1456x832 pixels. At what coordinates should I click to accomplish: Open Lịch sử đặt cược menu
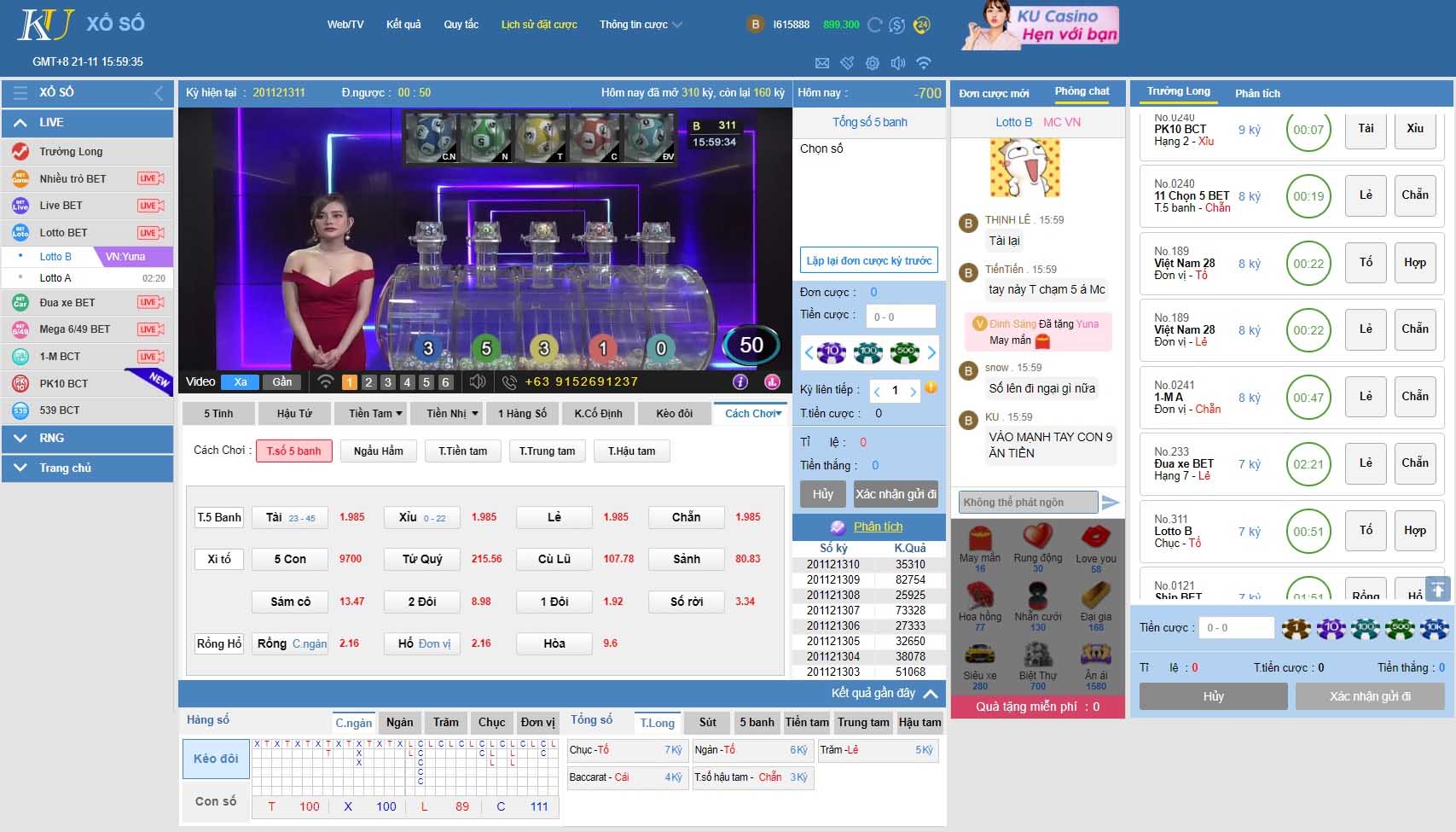pyautogui.click(x=538, y=25)
